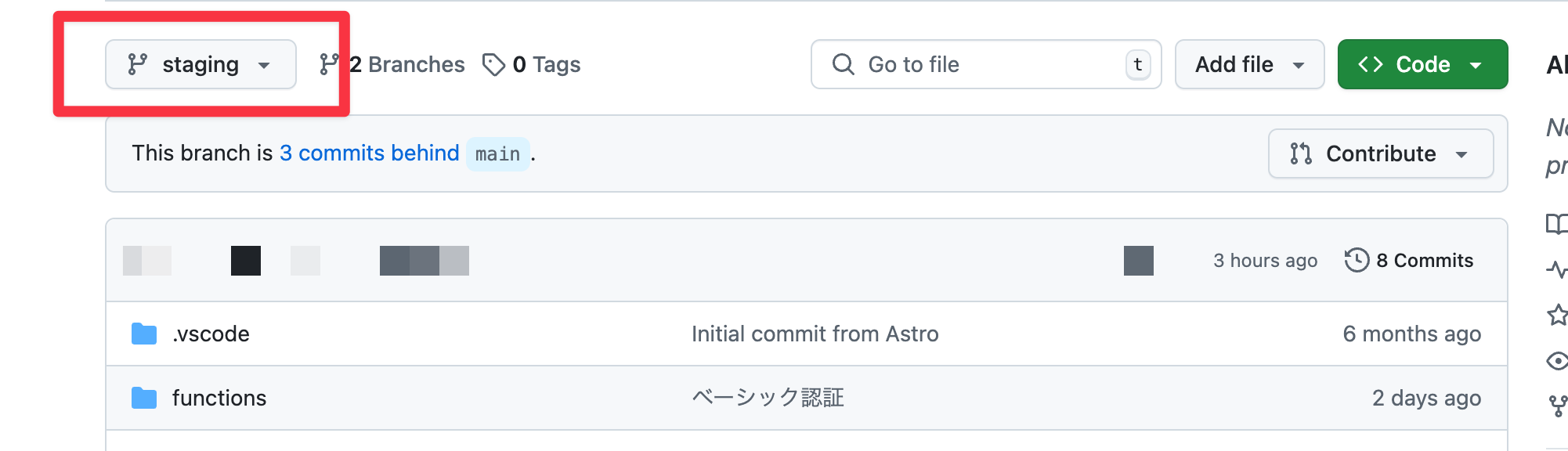View the 8 Commits history link
This screenshot has height=451, width=1568.
click(1425, 260)
